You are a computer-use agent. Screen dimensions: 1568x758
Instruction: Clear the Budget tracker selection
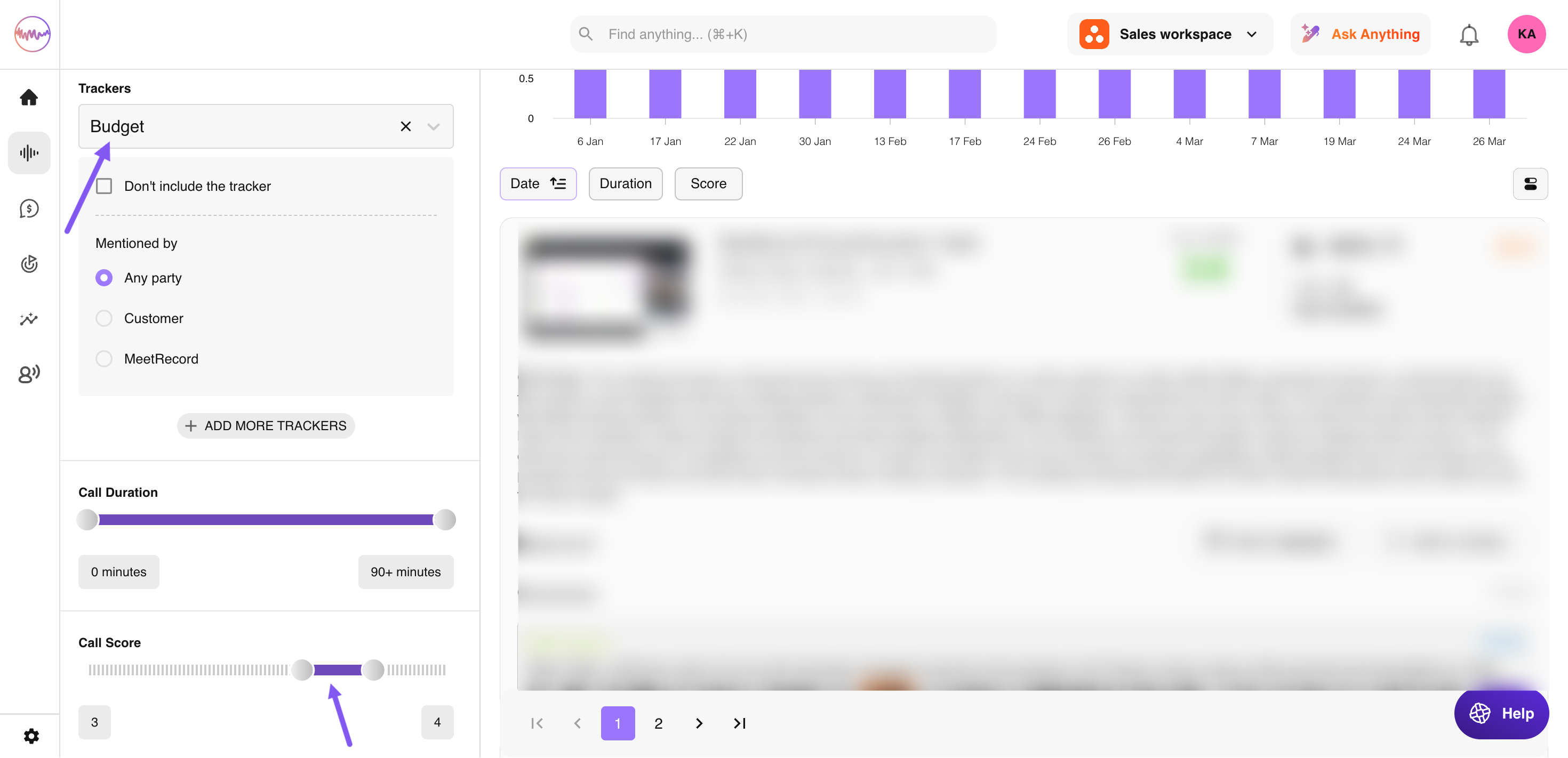coord(405,126)
